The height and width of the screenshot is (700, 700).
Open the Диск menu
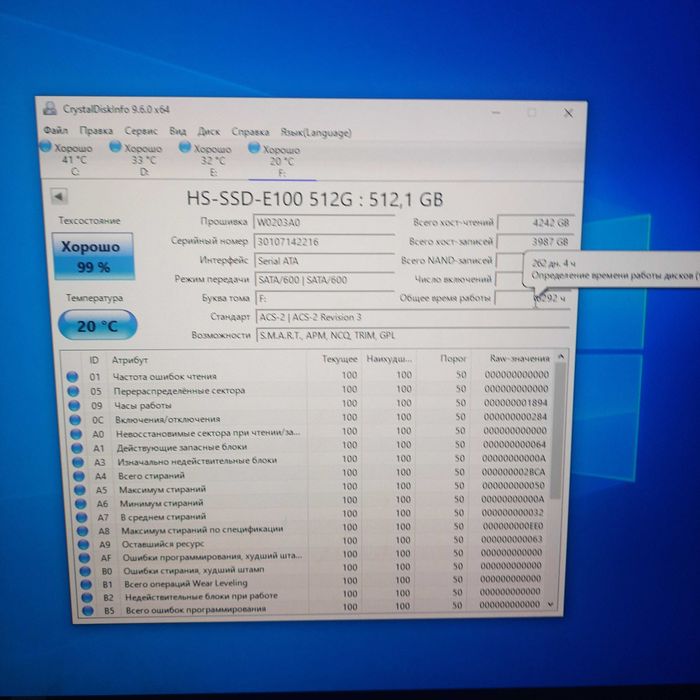[208, 132]
